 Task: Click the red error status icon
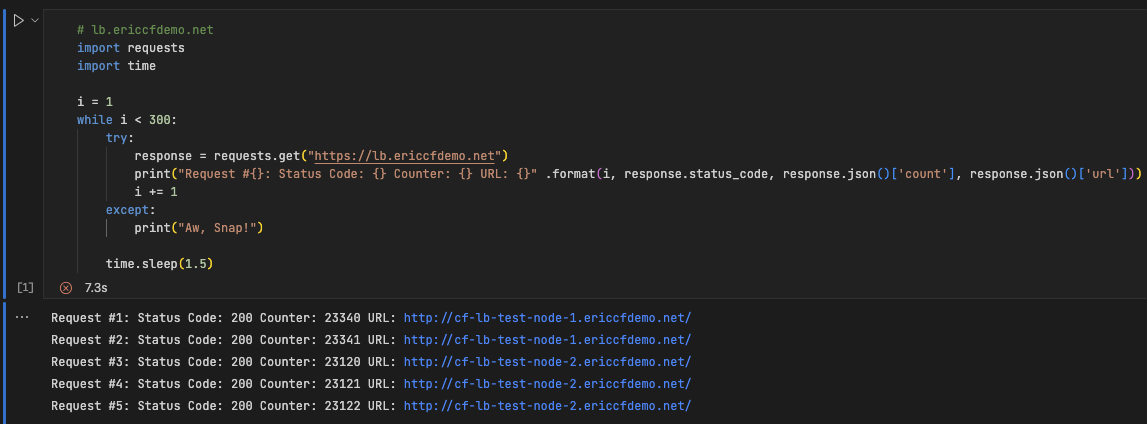coord(66,287)
